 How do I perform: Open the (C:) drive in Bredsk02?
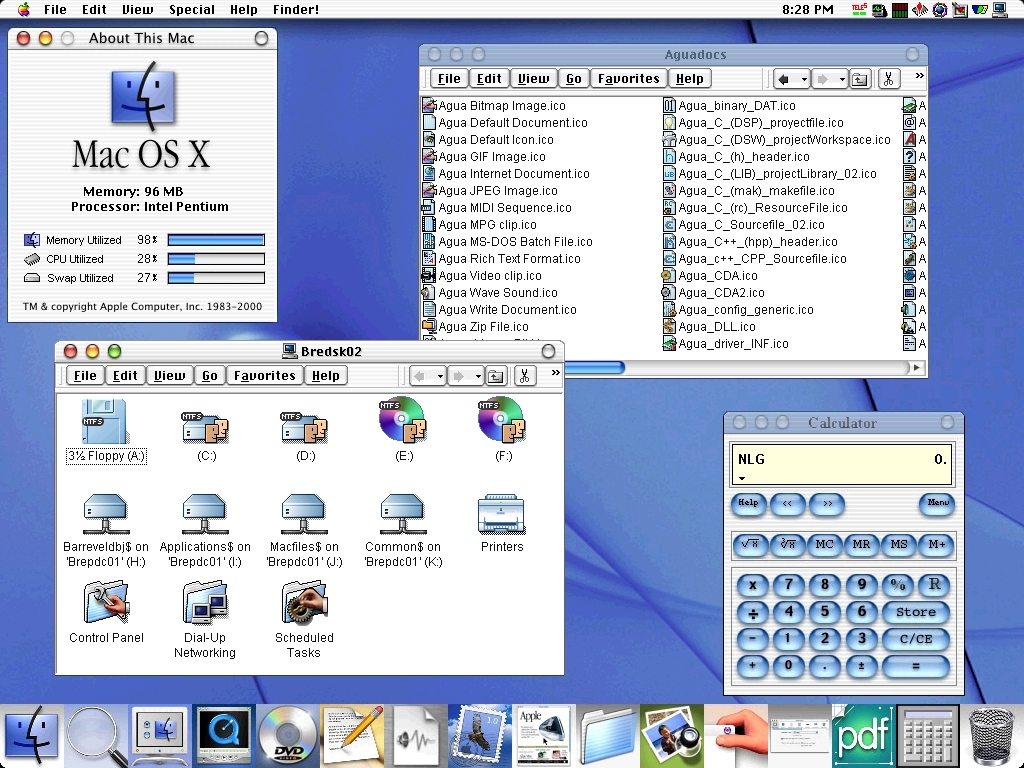point(206,428)
